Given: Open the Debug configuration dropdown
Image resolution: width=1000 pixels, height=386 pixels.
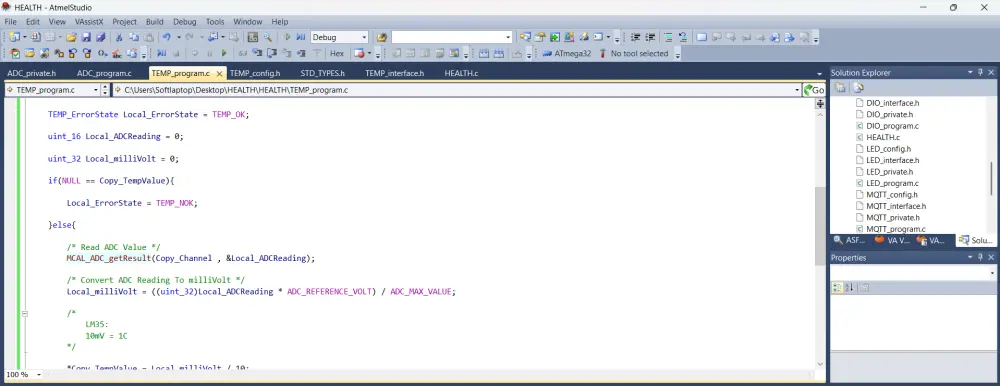Looking at the screenshot, I should (x=364, y=38).
